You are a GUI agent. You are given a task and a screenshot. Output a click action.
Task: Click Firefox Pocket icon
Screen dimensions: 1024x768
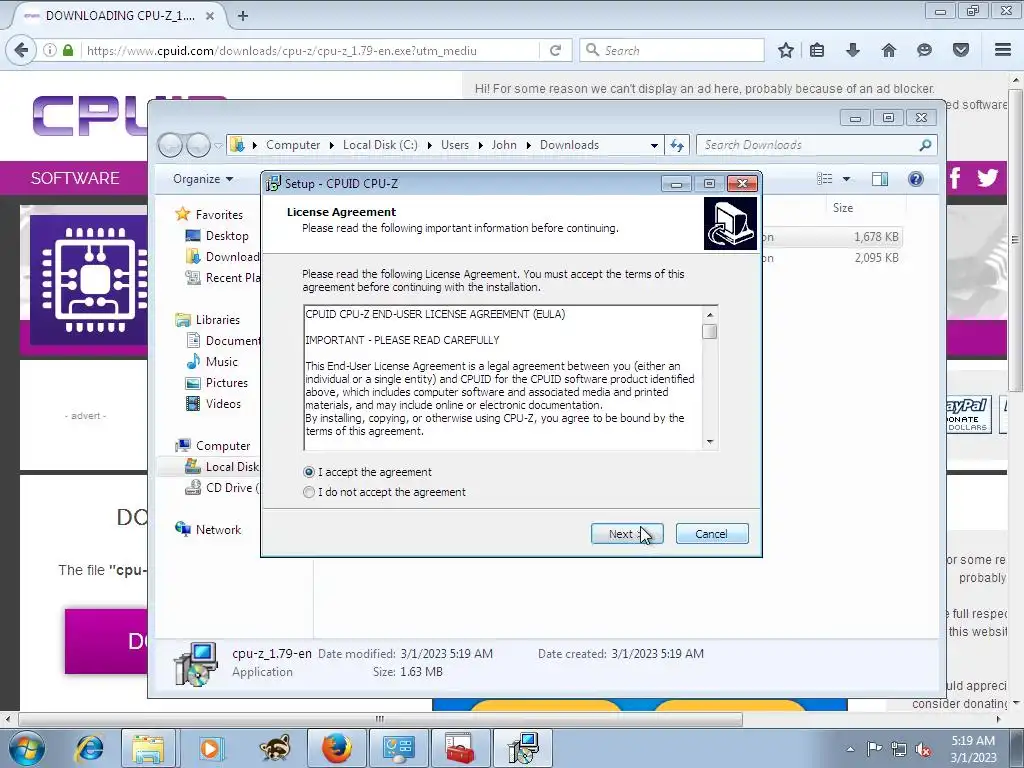click(x=960, y=50)
